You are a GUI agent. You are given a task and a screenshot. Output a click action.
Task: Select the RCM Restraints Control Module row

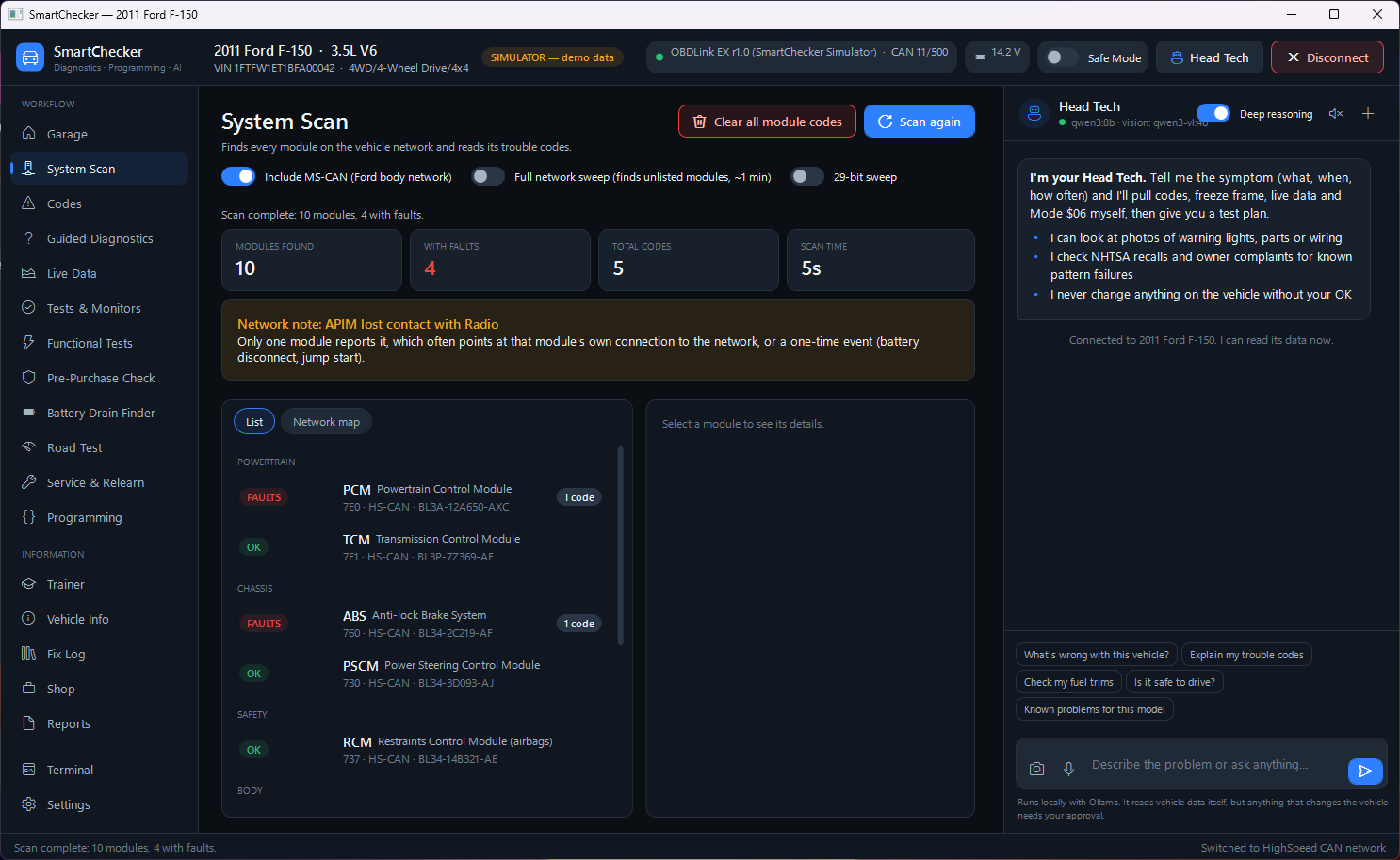pos(420,750)
